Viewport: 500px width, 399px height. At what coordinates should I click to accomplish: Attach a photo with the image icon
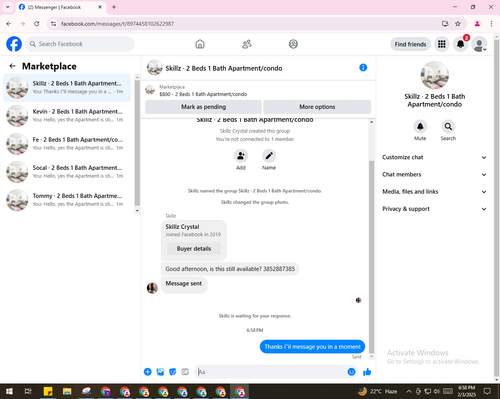[x=160, y=372]
